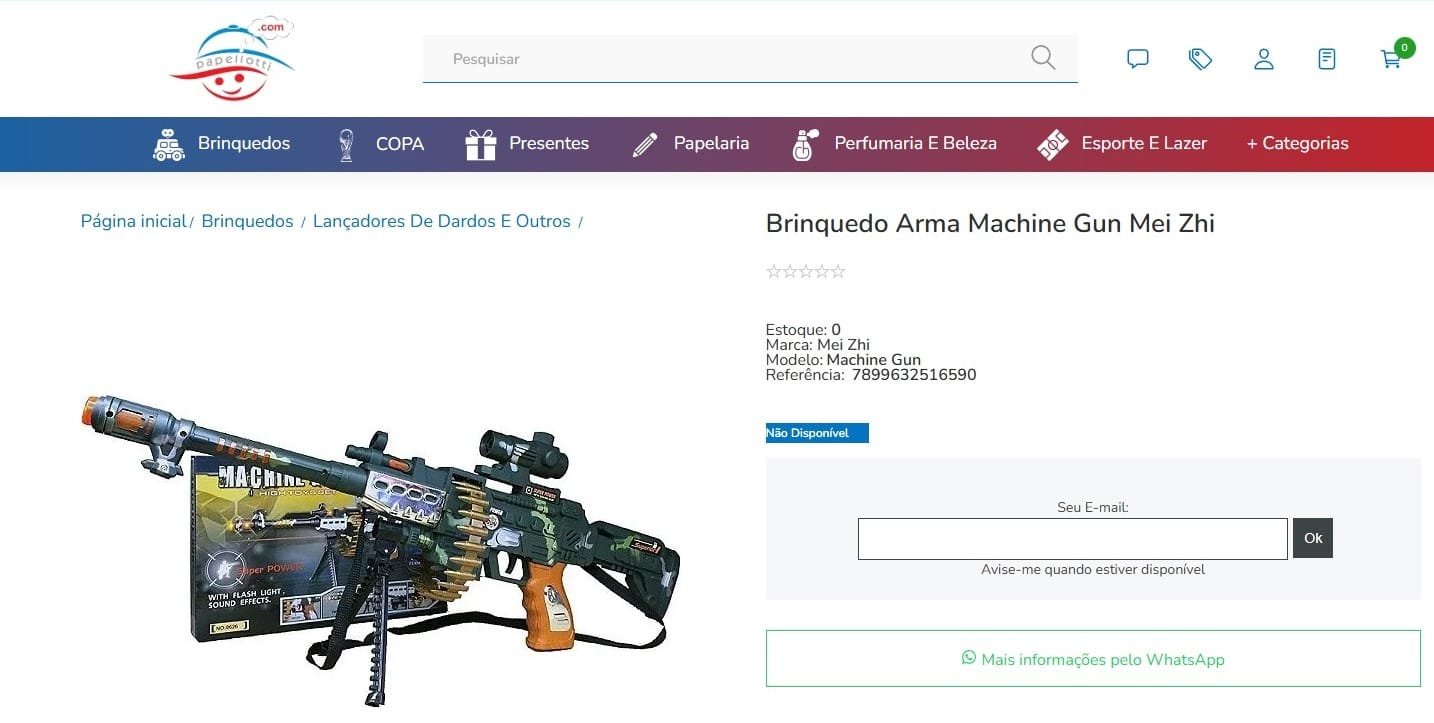Screen dimensions: 1434x723
Task: Select Perfumaria E Beleza category
Action: coord(893,144)
